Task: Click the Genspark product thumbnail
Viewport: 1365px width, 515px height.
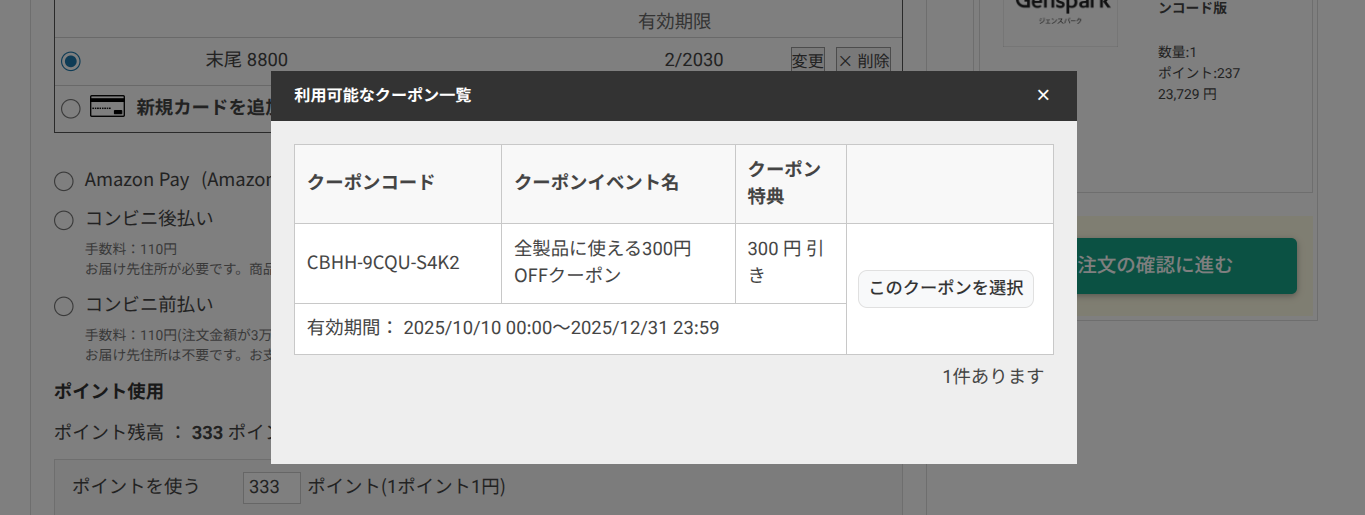Action: [1061, 20]
